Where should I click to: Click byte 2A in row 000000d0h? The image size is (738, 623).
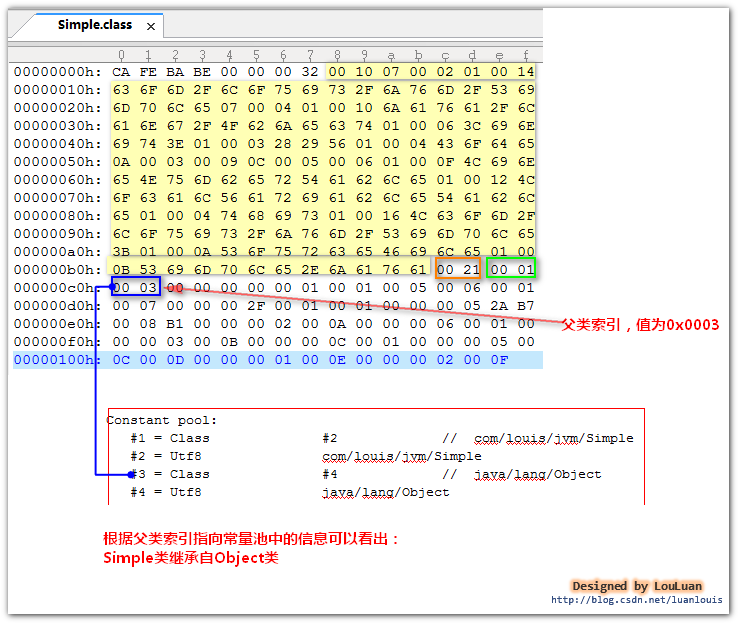tap(499, 306)
